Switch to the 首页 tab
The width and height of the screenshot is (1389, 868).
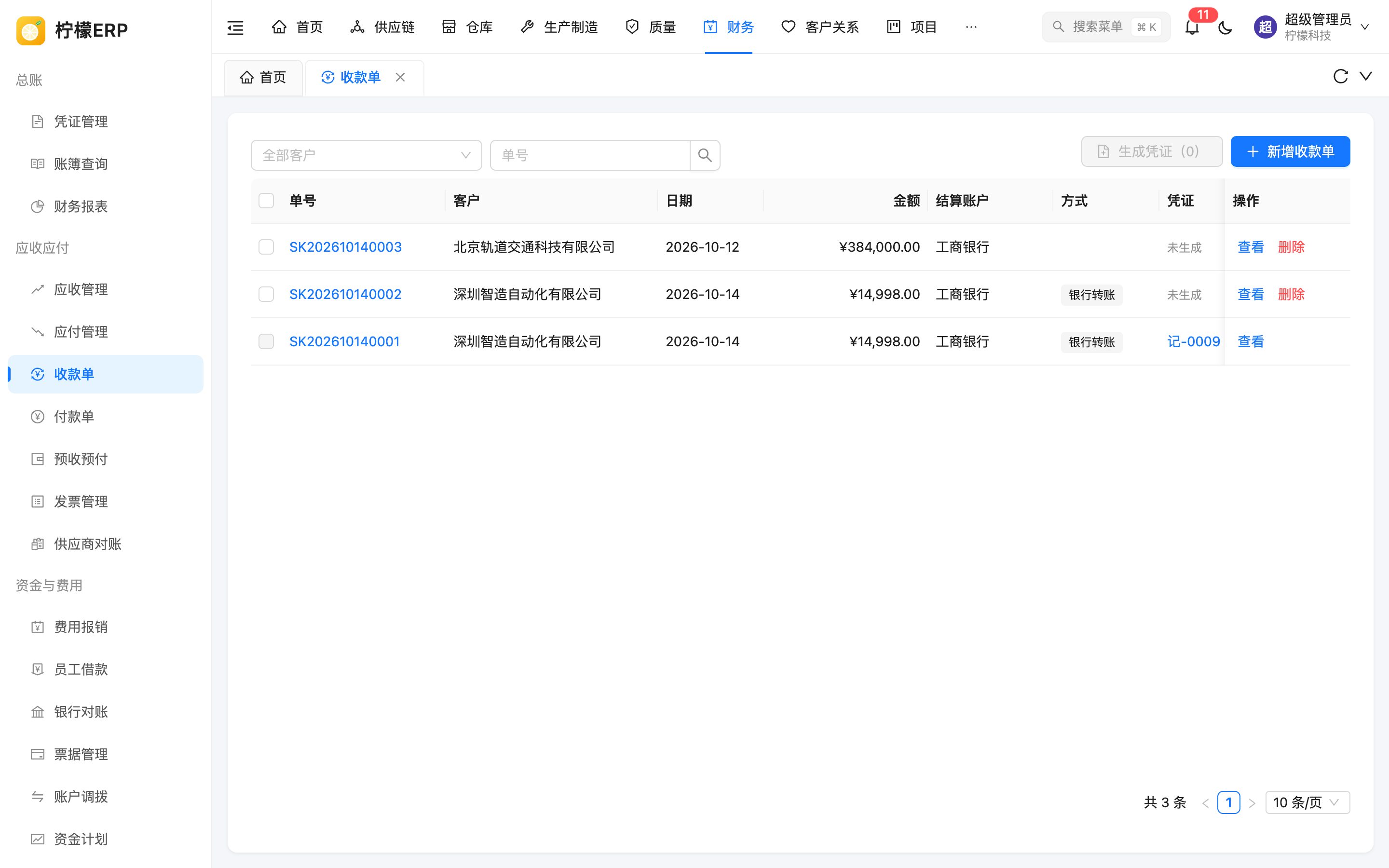coord(263,78)
